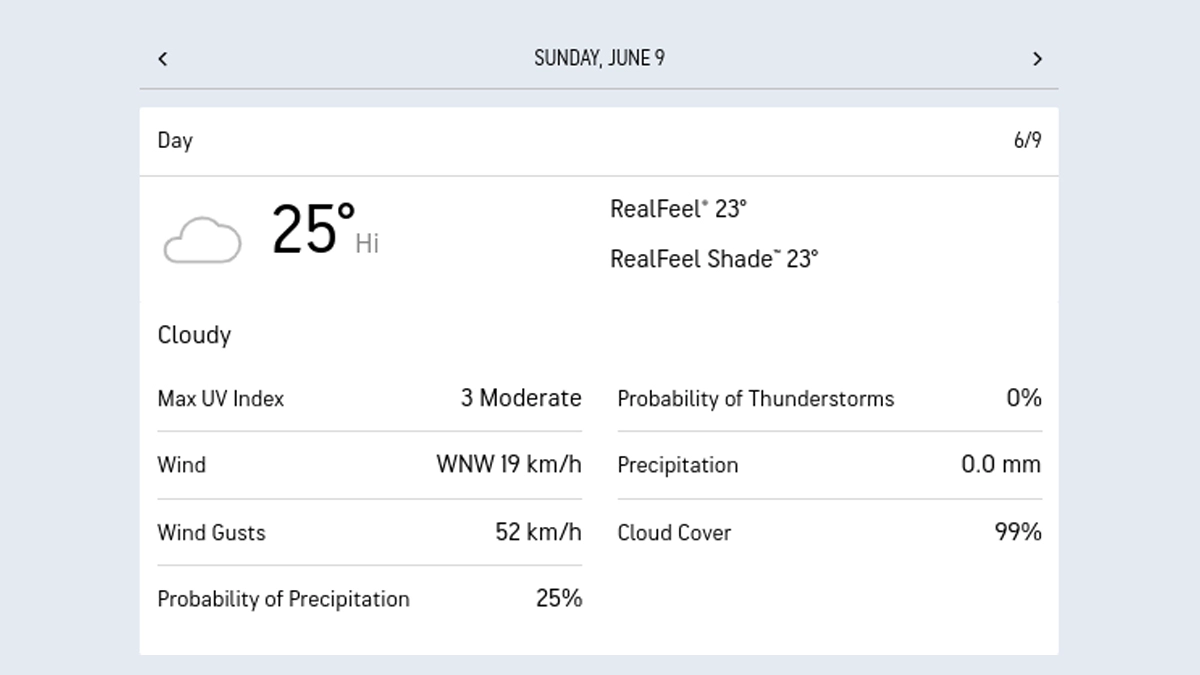Image resolution: width=1200 pixels, height=675 pixels.
Task: Click the WNW 19 km/h wind value
Action: click(x=508, y=465)
